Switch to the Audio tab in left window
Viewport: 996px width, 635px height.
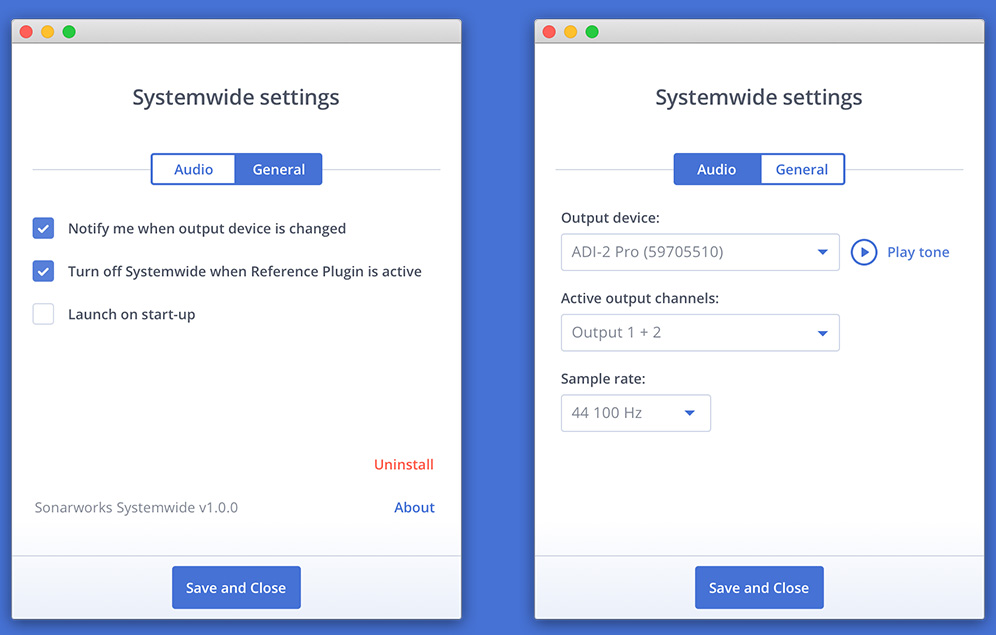click(193, 169)
